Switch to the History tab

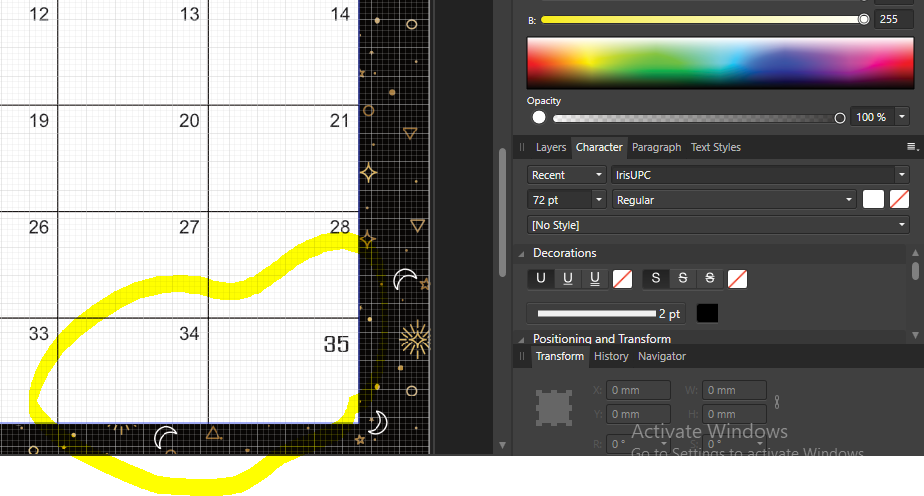click(x=610, y=356)
